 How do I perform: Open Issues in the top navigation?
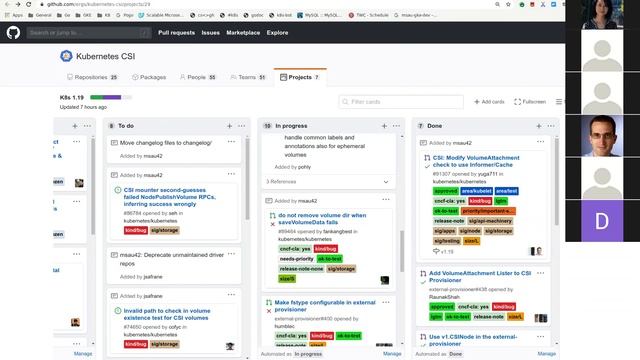click(211, 33)
